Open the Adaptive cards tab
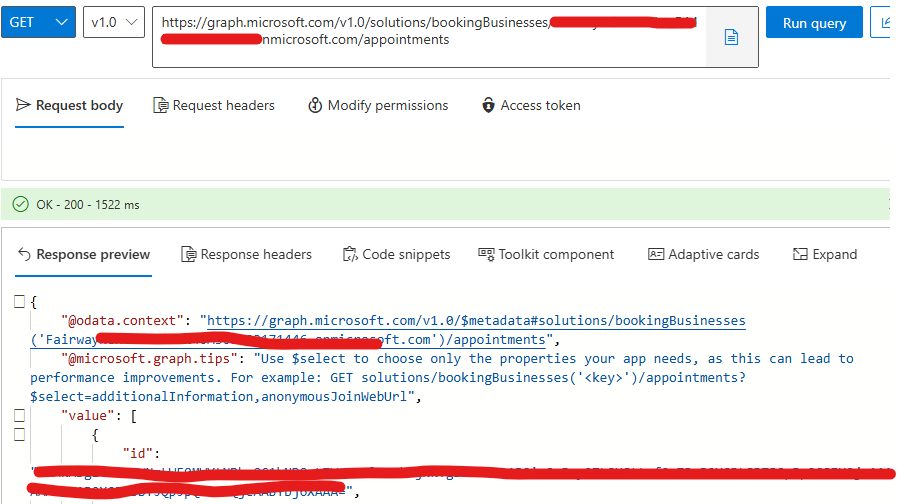Image resolution: width=897 pixels, height=504 pixels. coord(703,254)
